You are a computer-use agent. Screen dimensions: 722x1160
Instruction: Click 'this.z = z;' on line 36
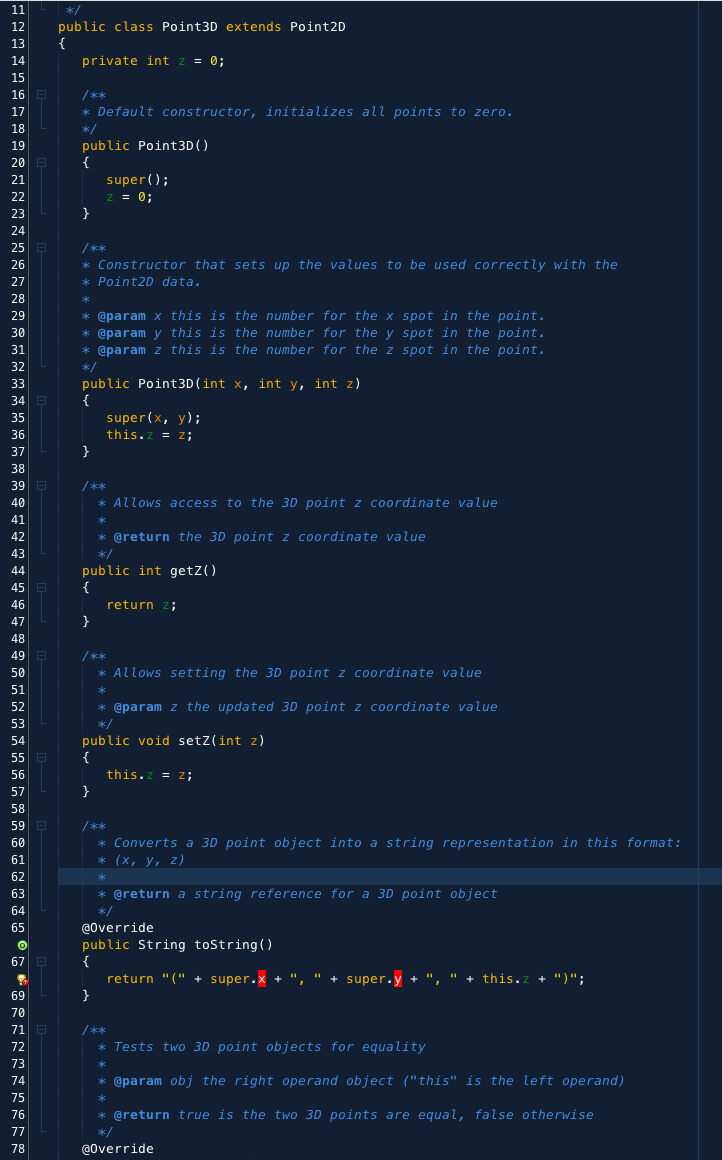coord(149,435)
